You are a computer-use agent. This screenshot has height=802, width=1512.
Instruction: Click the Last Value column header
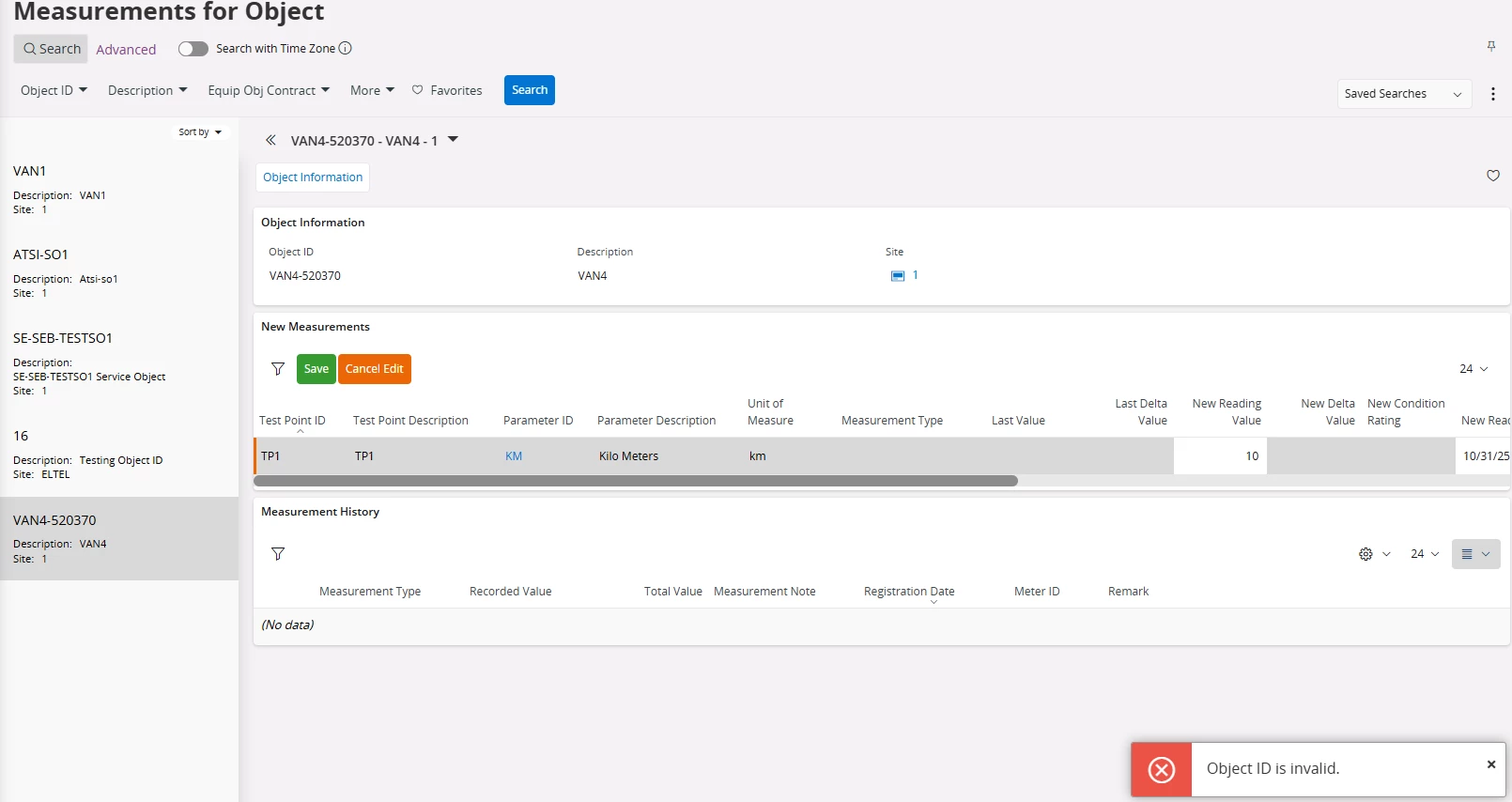(1018, 421)
